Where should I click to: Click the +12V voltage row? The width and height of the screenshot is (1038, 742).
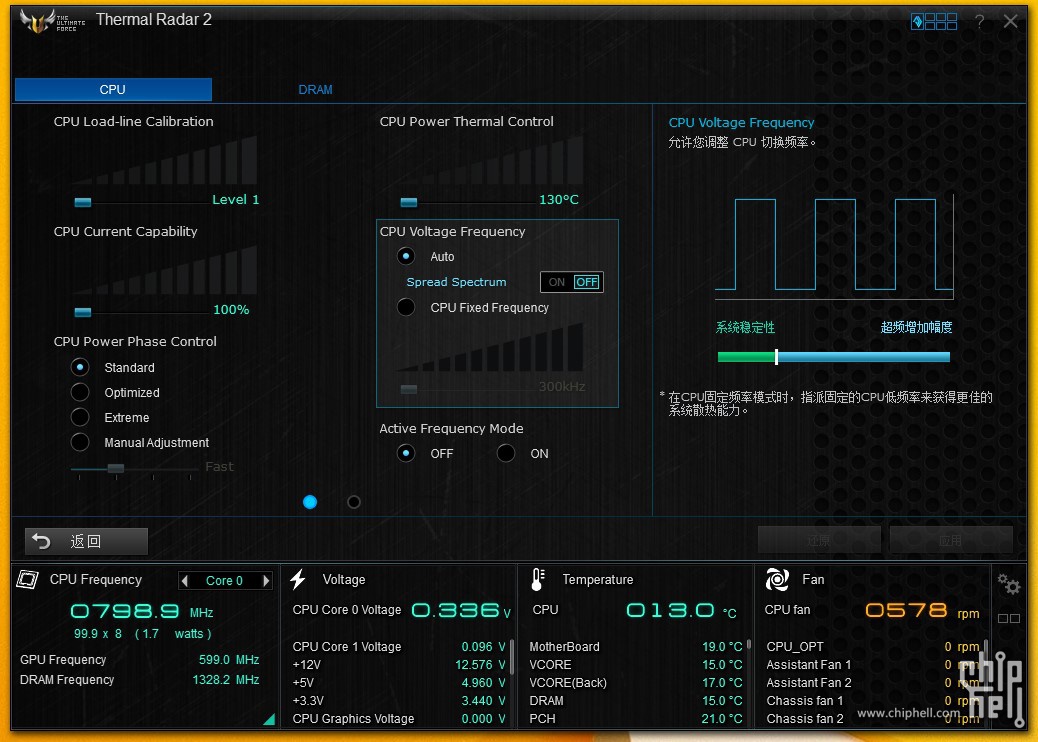[x=399, y=665]
